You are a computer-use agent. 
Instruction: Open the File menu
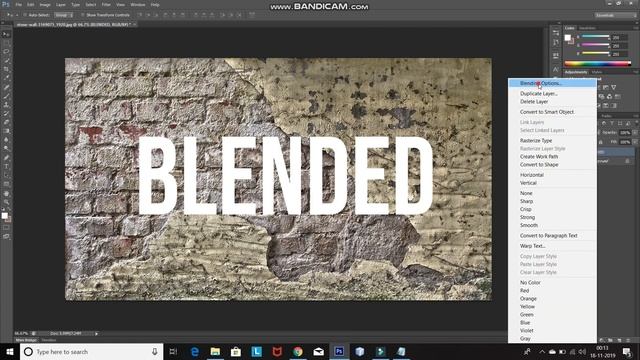coord(18,4)
